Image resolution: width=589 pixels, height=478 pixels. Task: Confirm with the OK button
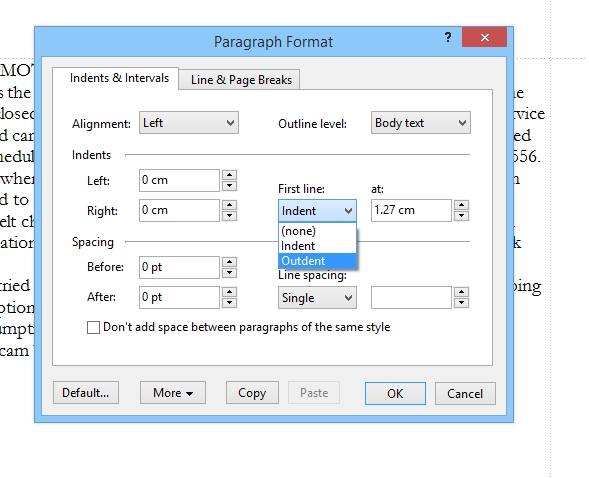click(x=395, y=394)
